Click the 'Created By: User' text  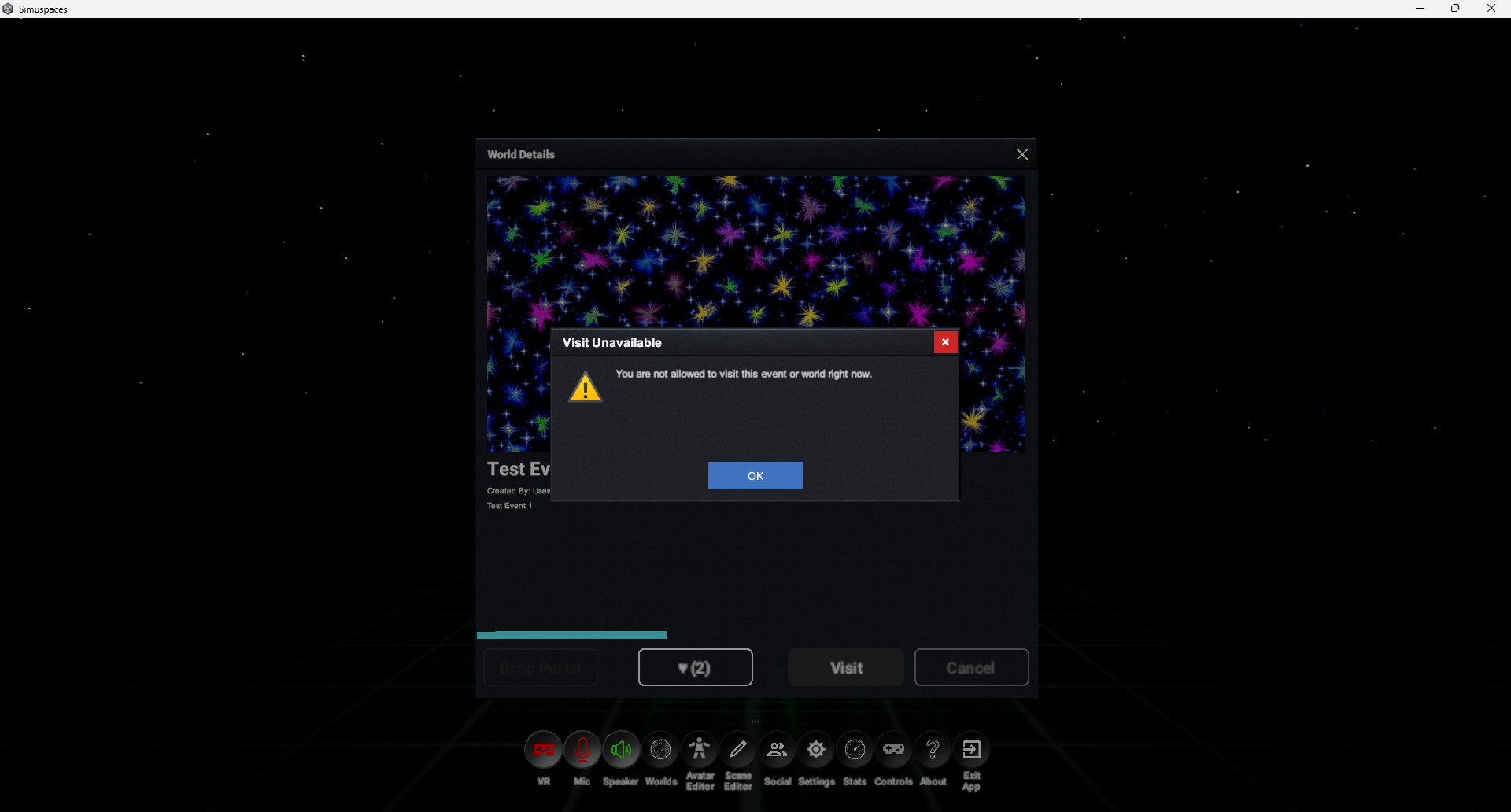(519, 491)
